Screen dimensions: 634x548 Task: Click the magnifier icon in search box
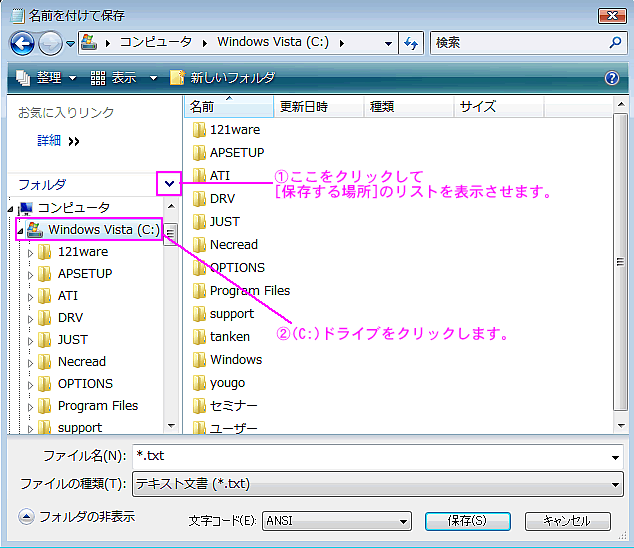coord(615,42)
